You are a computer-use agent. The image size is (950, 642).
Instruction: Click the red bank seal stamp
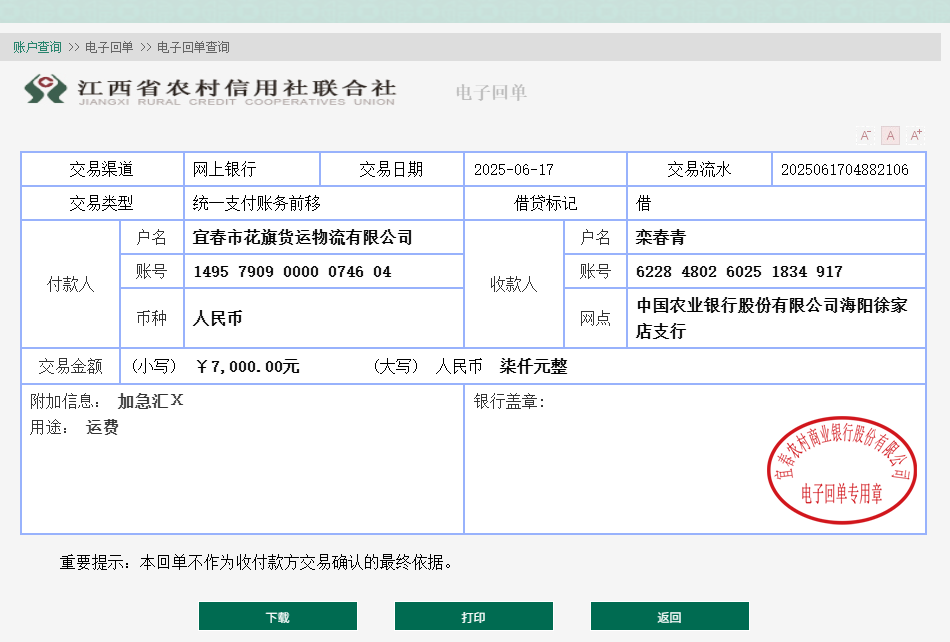point(842,469)
